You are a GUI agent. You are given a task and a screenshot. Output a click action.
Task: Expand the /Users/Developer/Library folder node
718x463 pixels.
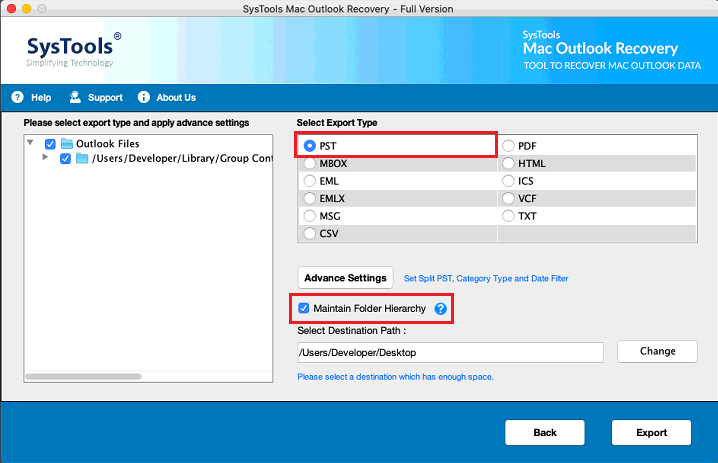(45, 157)
